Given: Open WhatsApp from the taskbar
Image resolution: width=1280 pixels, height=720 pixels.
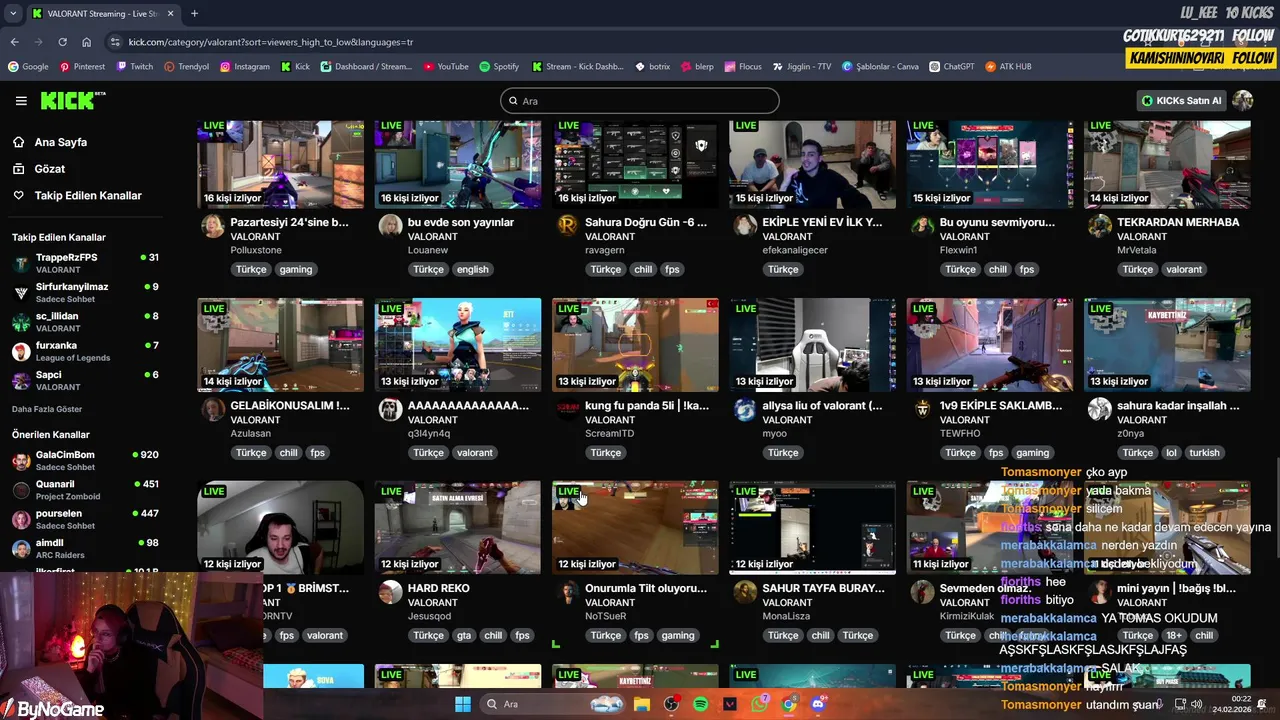Looking at the screenshot, I should click(x=759, y=704).
